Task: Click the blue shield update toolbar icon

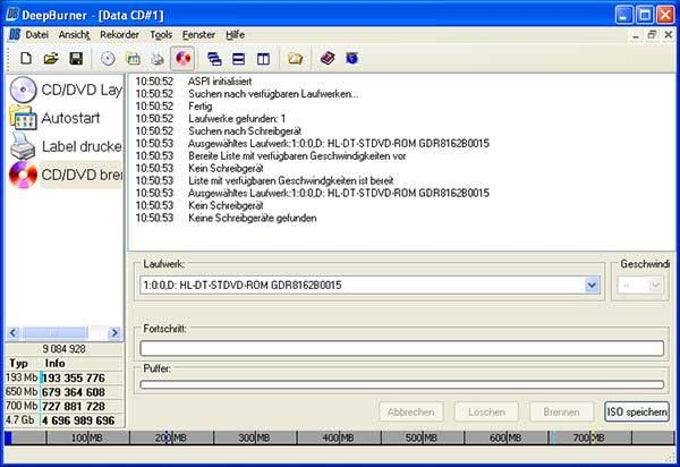Action: tap(352, 58)
